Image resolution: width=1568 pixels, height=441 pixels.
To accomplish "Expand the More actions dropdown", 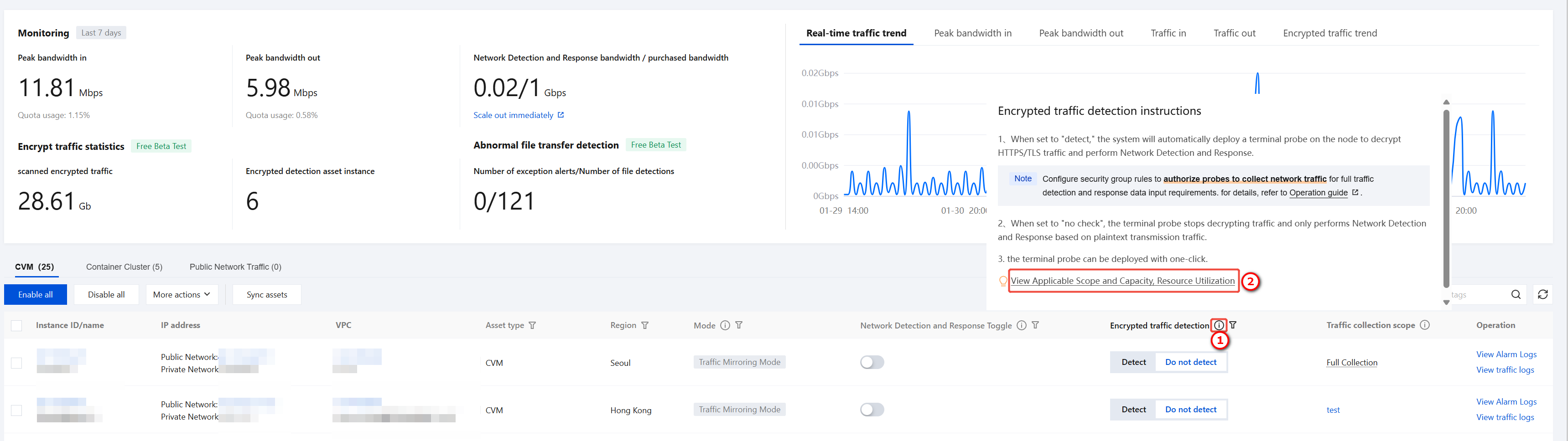I will 182,294.
